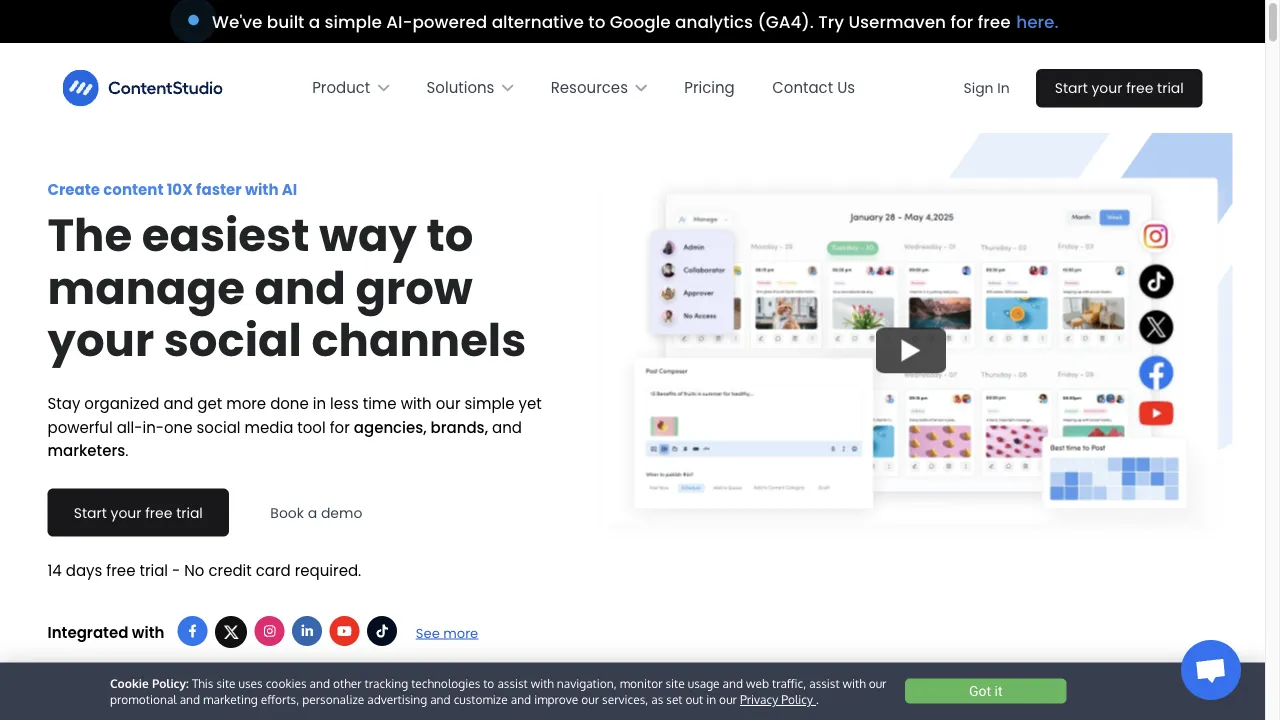Image resolution: width=1280 pixels, height=720 pixels.
Task: Open the live chat widget bubble
Action: [1211, 670]
